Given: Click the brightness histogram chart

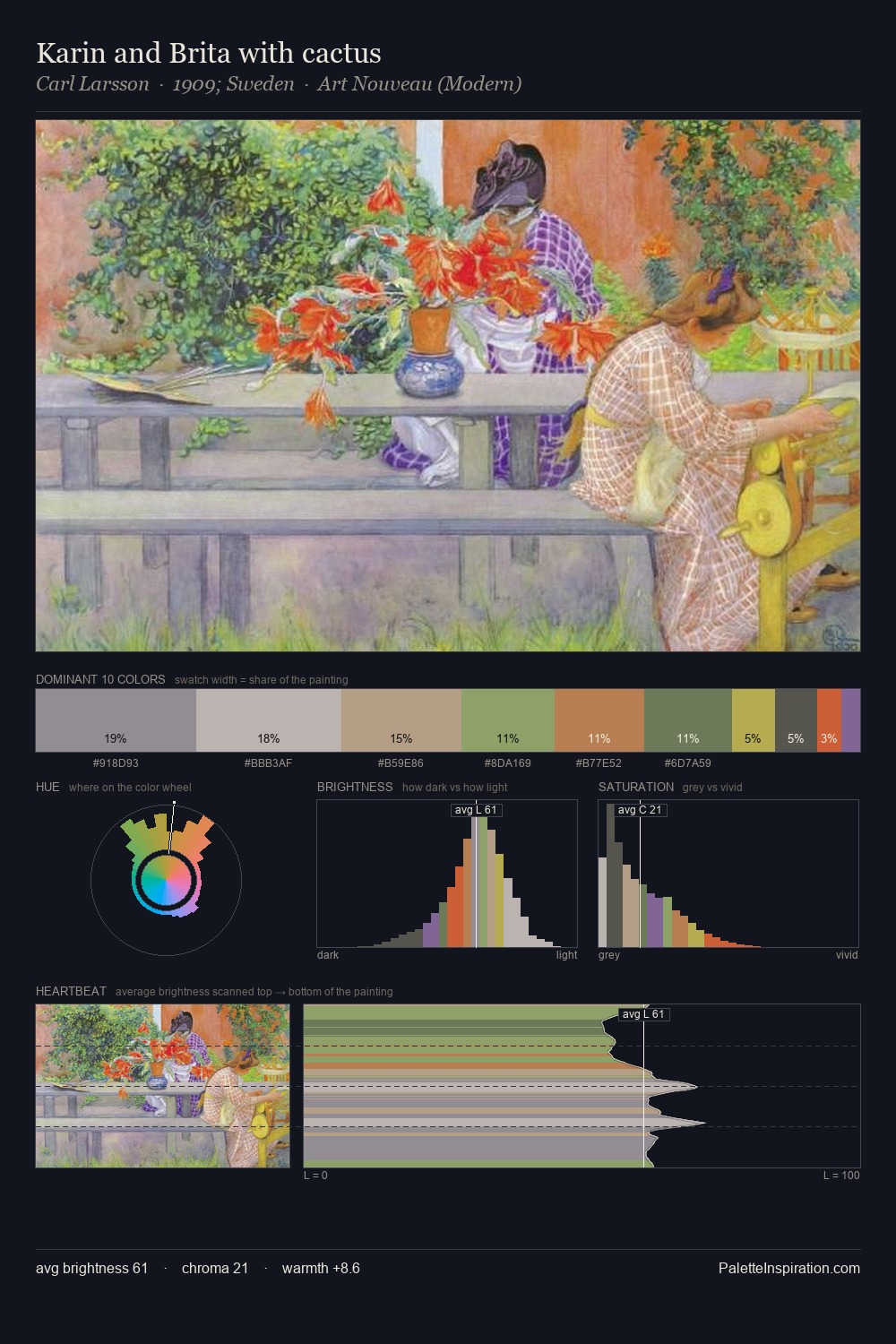Looking at the screenshot, I should (x=447, y=874).
